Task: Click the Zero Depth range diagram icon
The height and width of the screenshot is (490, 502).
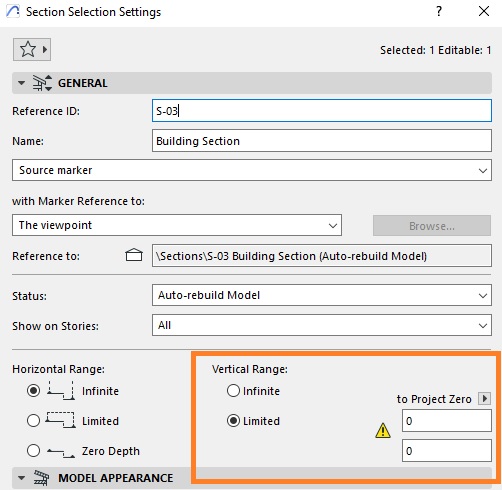Action: click(61, 453)
